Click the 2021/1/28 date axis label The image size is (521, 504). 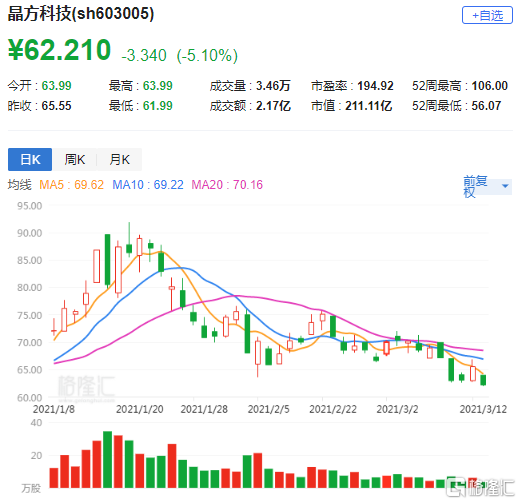204,409
